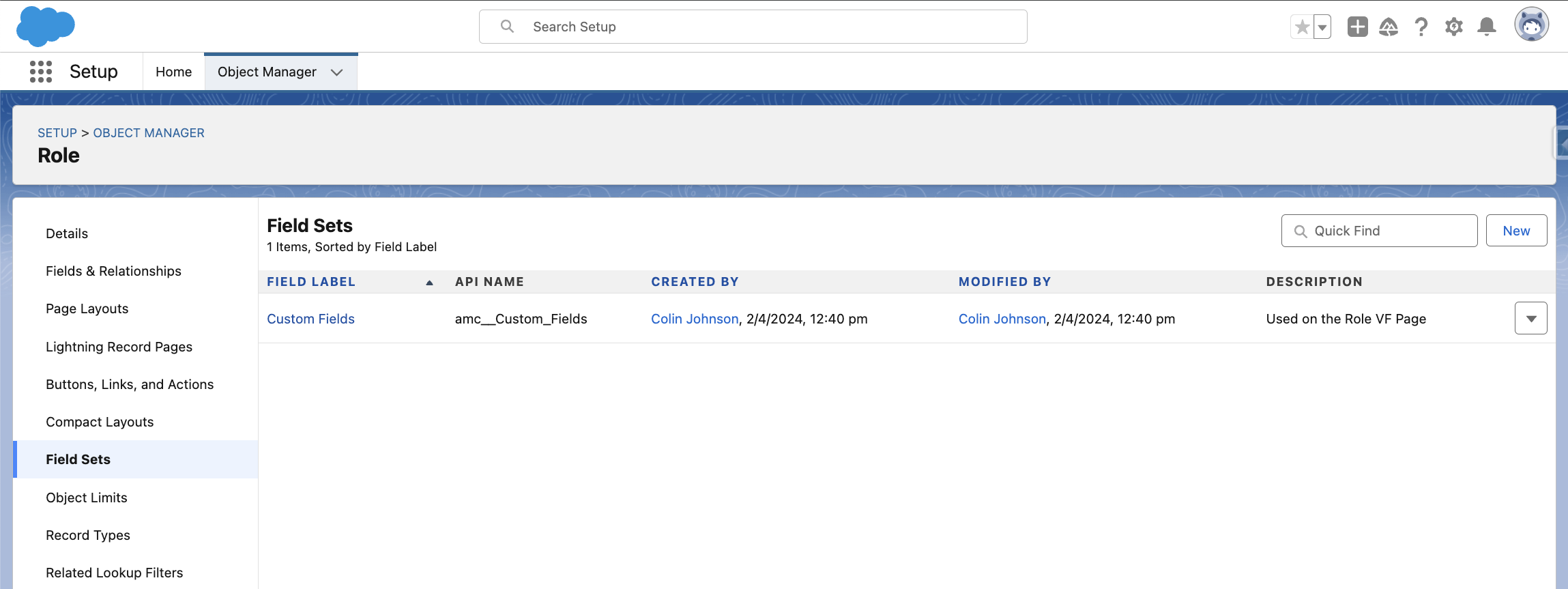Screen dimensions: 1568x589
Task: Open Trailhead guidance icon
Action: [x=1389, y=27]
